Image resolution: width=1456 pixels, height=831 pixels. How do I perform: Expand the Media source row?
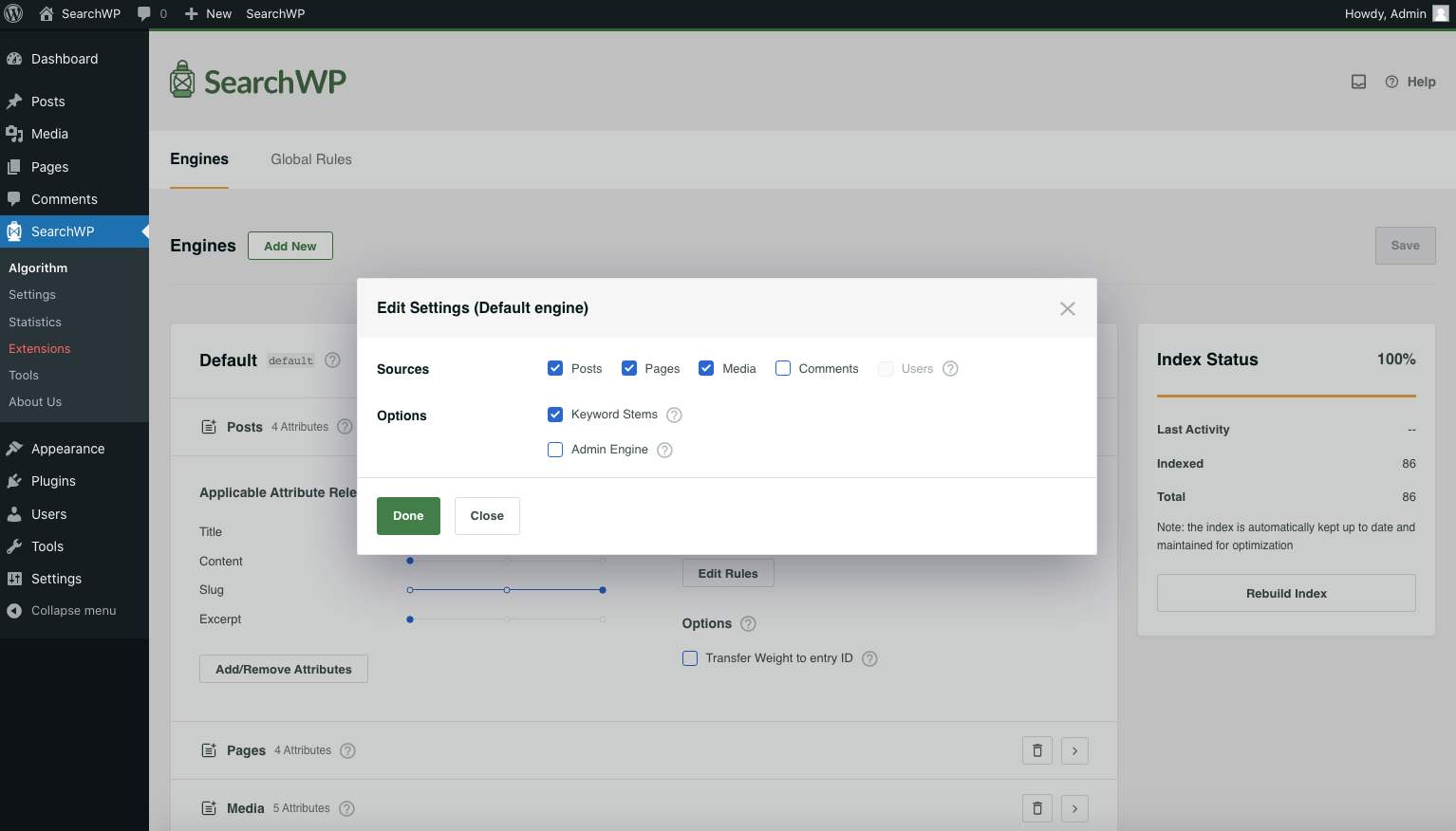pos(1074,808)
